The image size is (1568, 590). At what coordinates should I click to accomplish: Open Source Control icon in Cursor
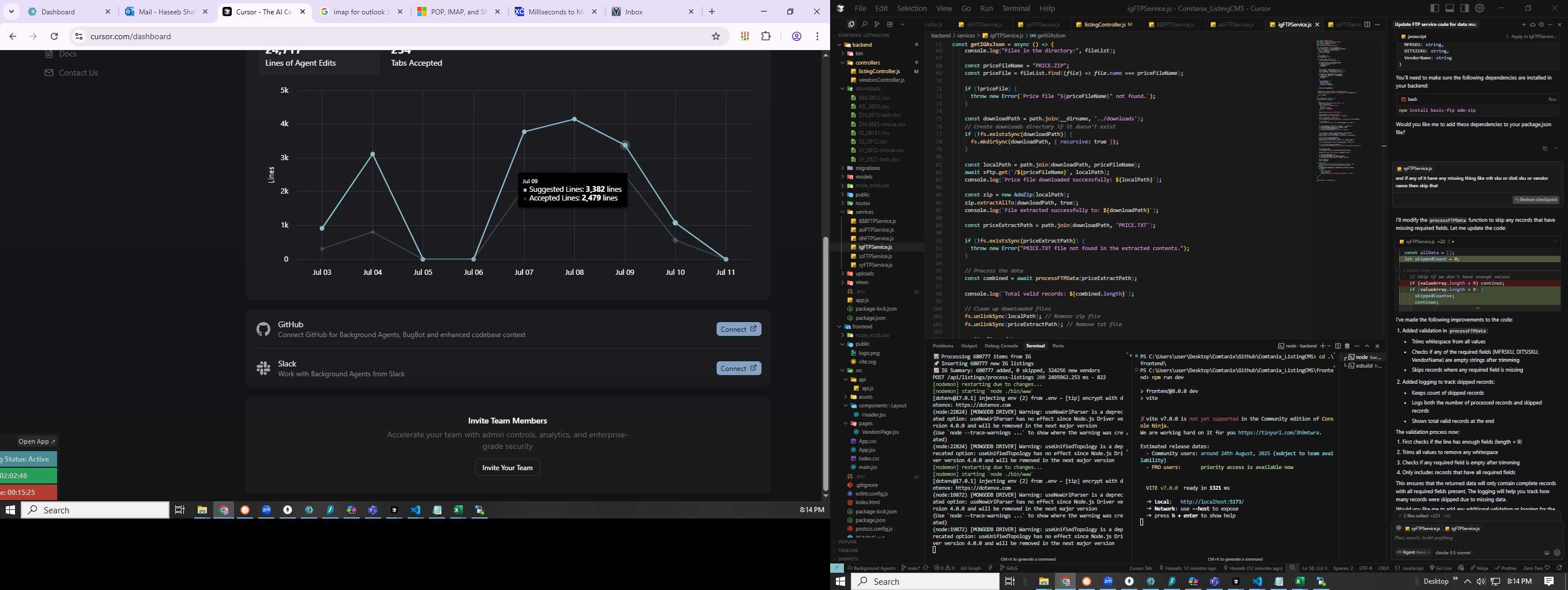pos(876,24)
